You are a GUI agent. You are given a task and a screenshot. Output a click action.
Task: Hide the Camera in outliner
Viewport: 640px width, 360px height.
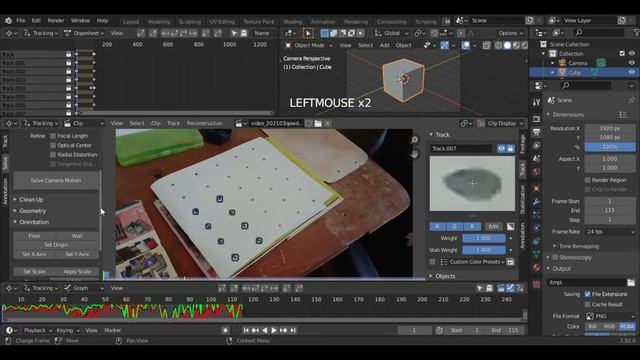[x=632, y=63]
